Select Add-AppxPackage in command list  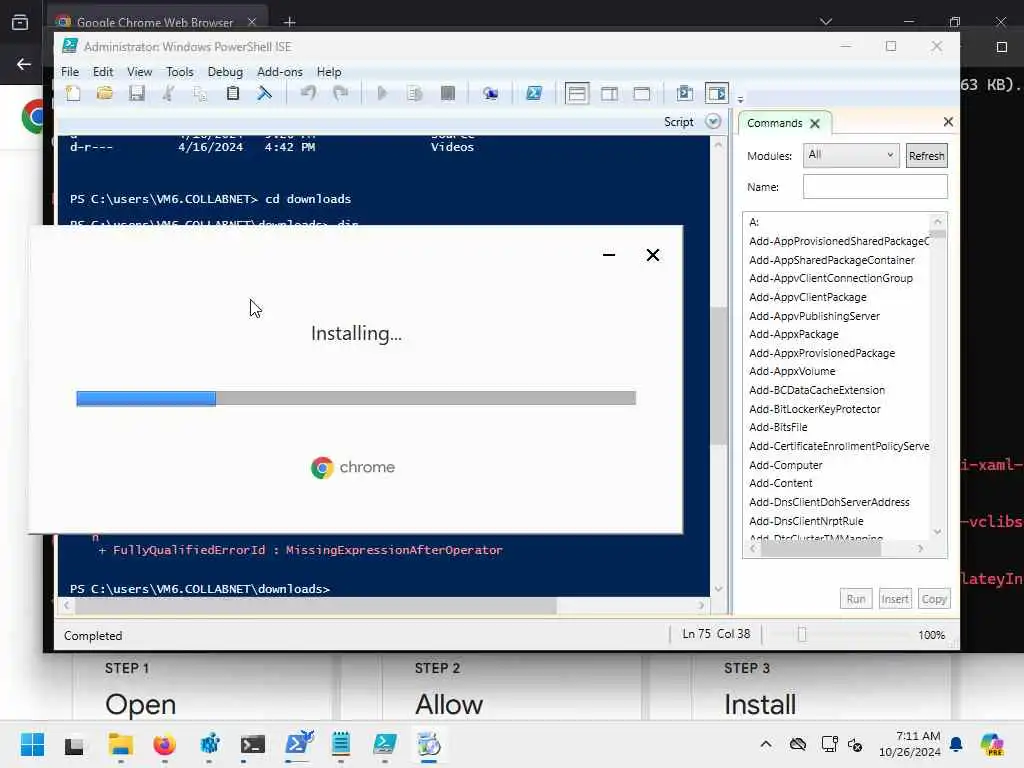pos(793,334)
